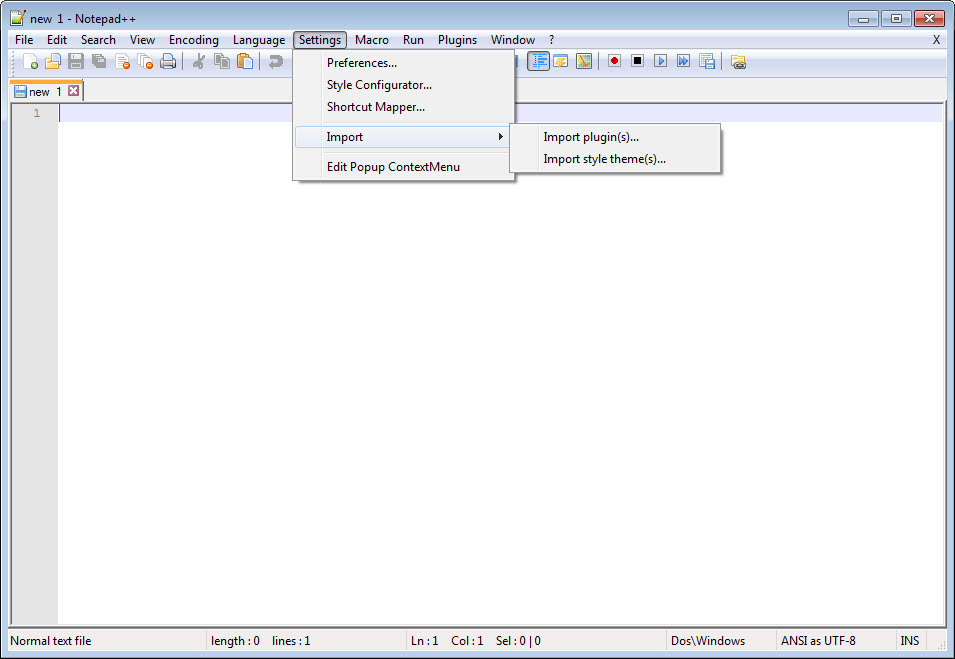Click the Cut toolbar icon
This screenshot has height=659, width=955.
pyautogui.click(x=197, y=61)
